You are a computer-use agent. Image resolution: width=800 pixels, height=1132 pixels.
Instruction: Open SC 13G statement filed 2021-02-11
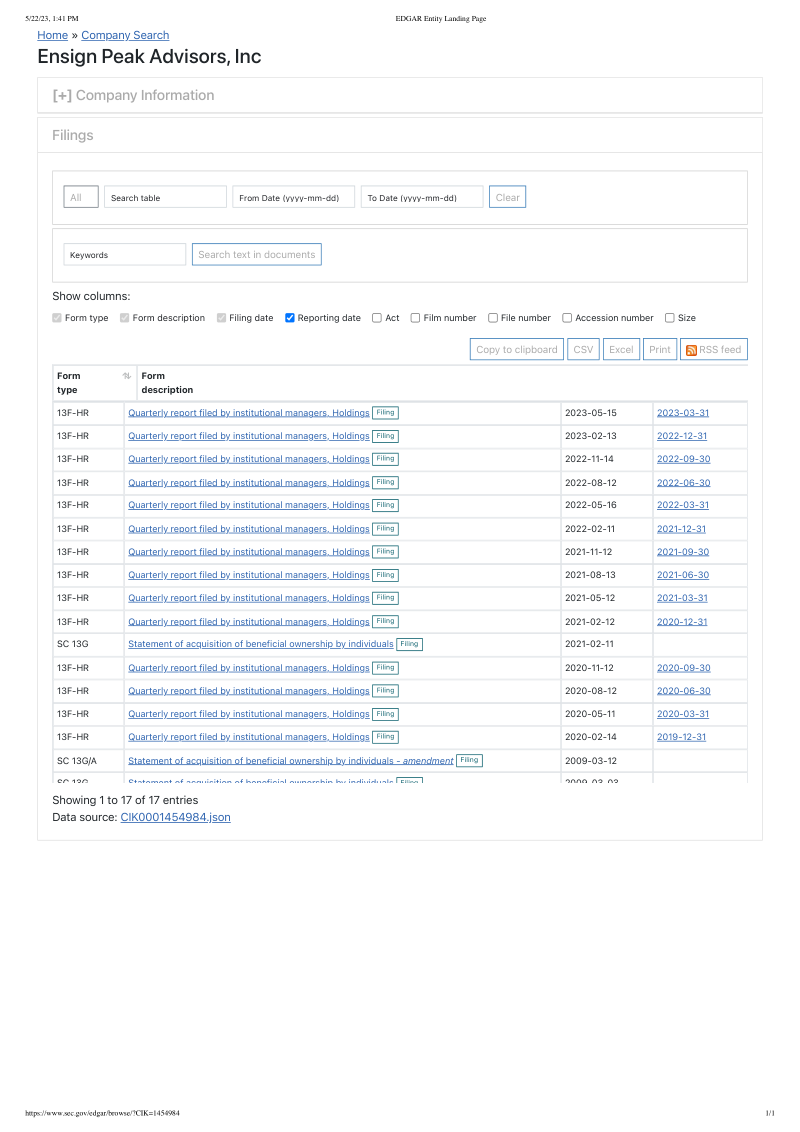[261, 644]
